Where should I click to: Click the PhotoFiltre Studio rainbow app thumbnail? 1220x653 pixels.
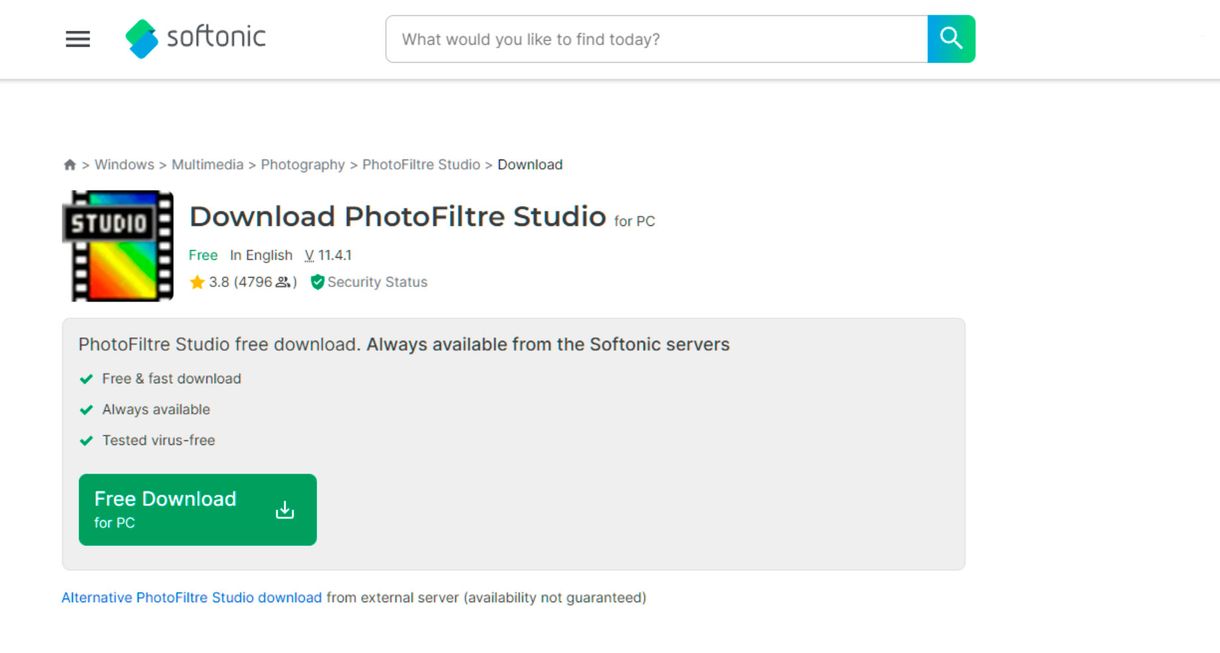tap(118, 245)
